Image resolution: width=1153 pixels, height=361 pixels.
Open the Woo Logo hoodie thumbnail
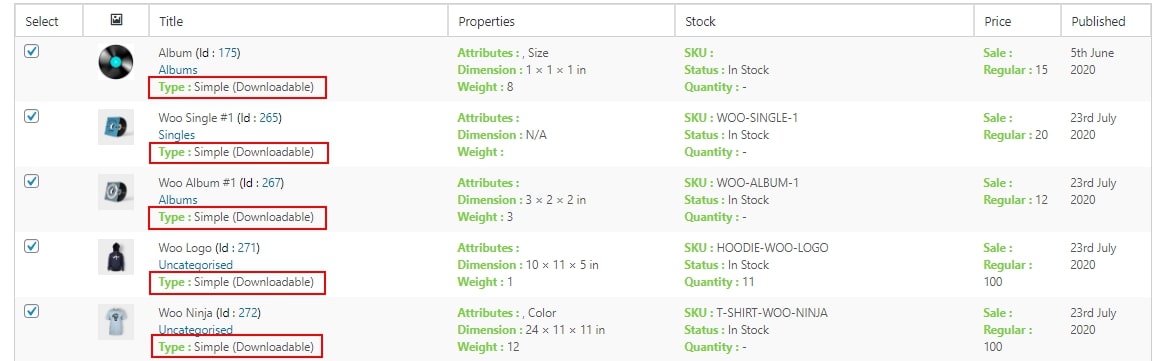click(x=116, y=257)
